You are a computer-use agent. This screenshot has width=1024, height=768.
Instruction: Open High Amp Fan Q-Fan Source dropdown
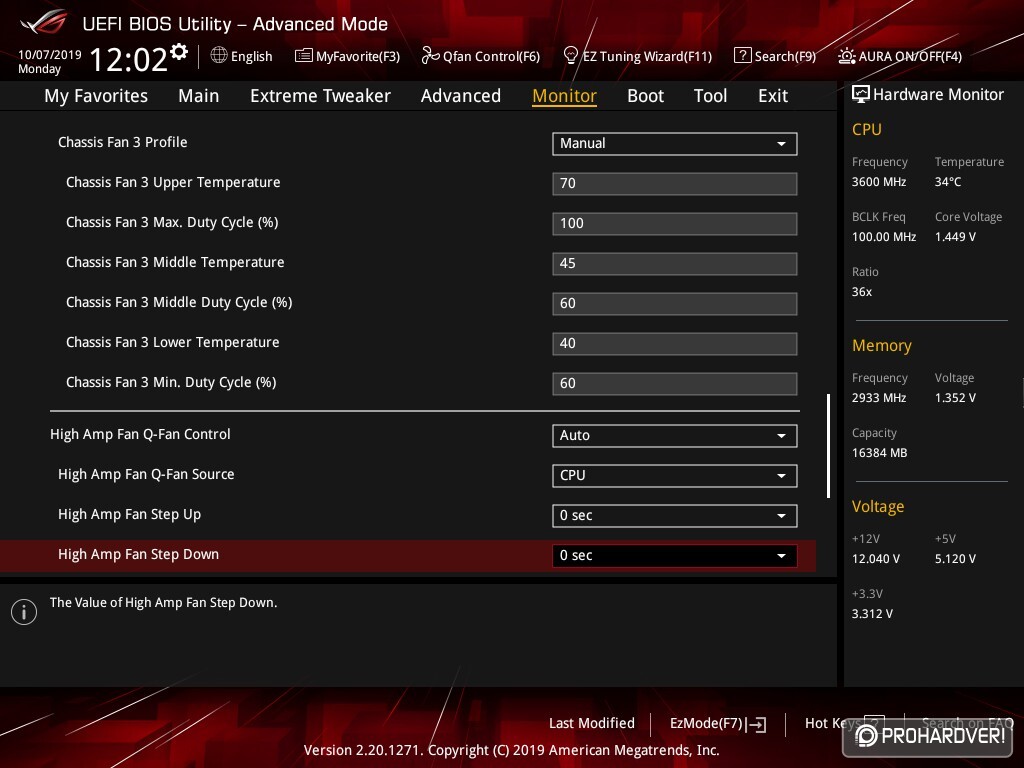pos(675,475)
